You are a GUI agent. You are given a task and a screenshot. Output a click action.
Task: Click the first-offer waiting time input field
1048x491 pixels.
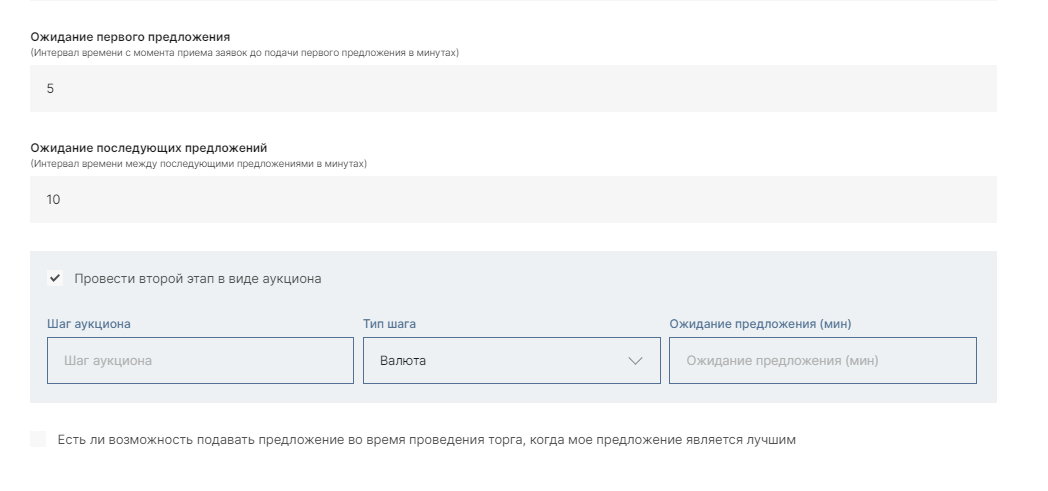pyautogui.click(x=513, y=89)
